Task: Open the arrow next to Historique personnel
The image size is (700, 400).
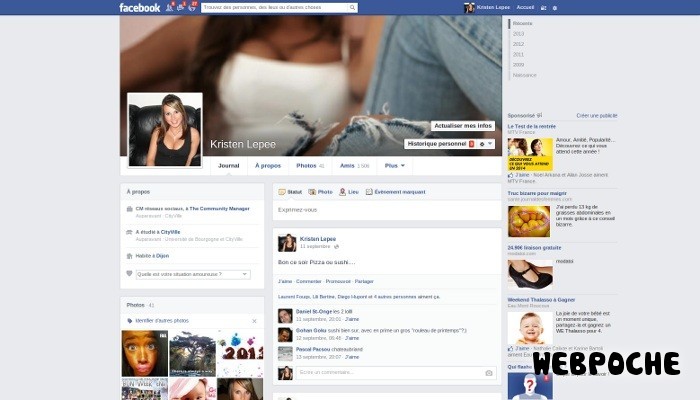Action: pos(490,144)
